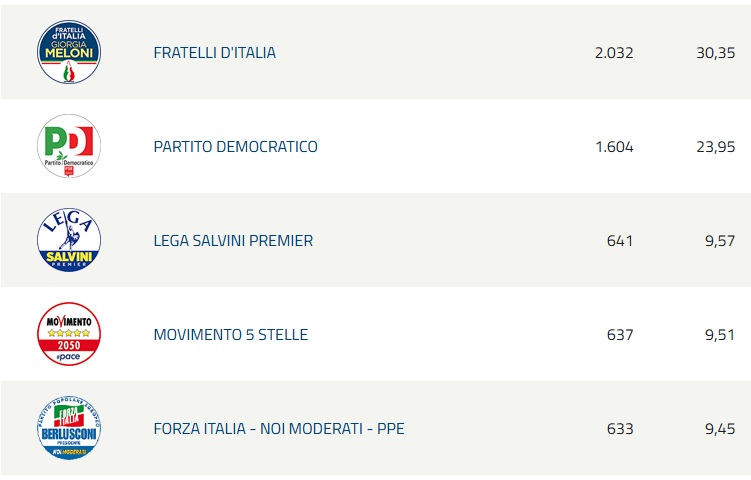The width and height of the screenshot is (751, 480).
Task: Select the MOVIMENTO 5 STELLE name
Action: [x=230, y=335]
